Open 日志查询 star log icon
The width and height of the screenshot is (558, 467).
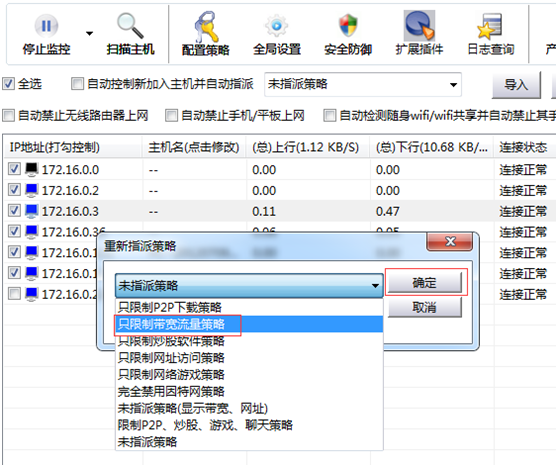pos(490,26)
